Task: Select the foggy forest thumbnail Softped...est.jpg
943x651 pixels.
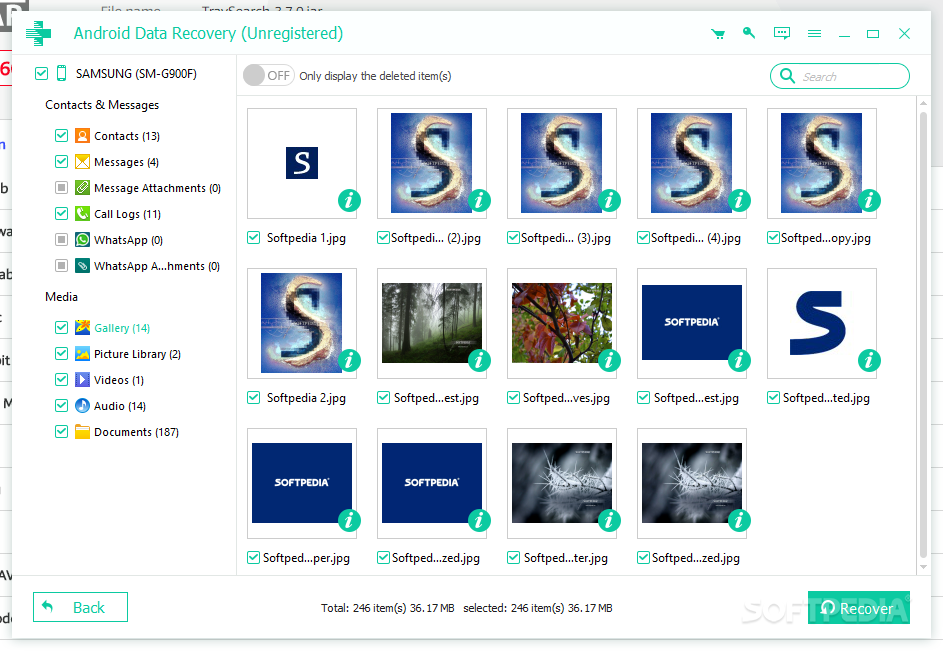Action: pos(432,323)
